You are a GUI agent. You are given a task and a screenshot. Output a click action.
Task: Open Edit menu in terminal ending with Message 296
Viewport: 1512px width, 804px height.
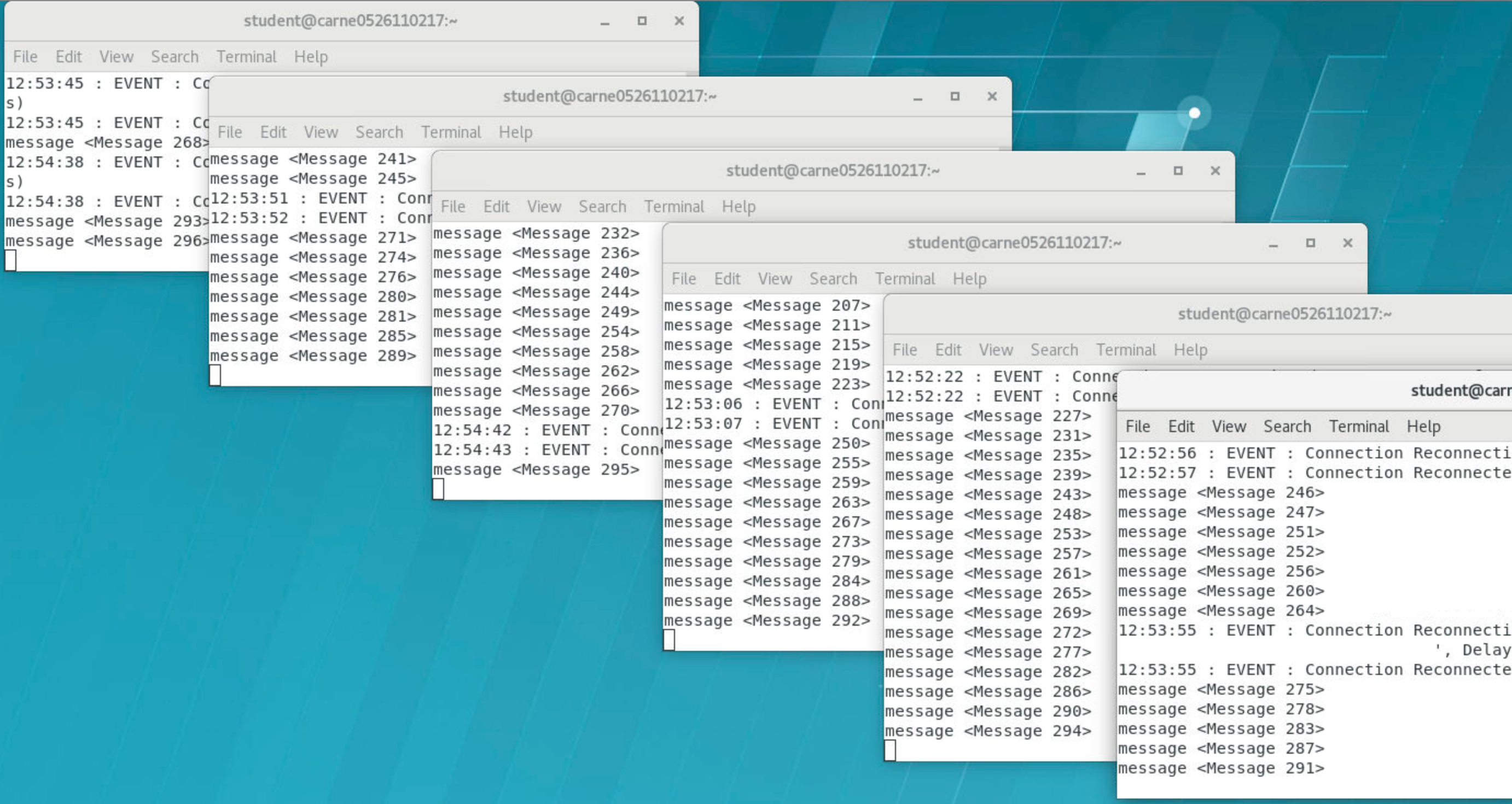(69, 57)
